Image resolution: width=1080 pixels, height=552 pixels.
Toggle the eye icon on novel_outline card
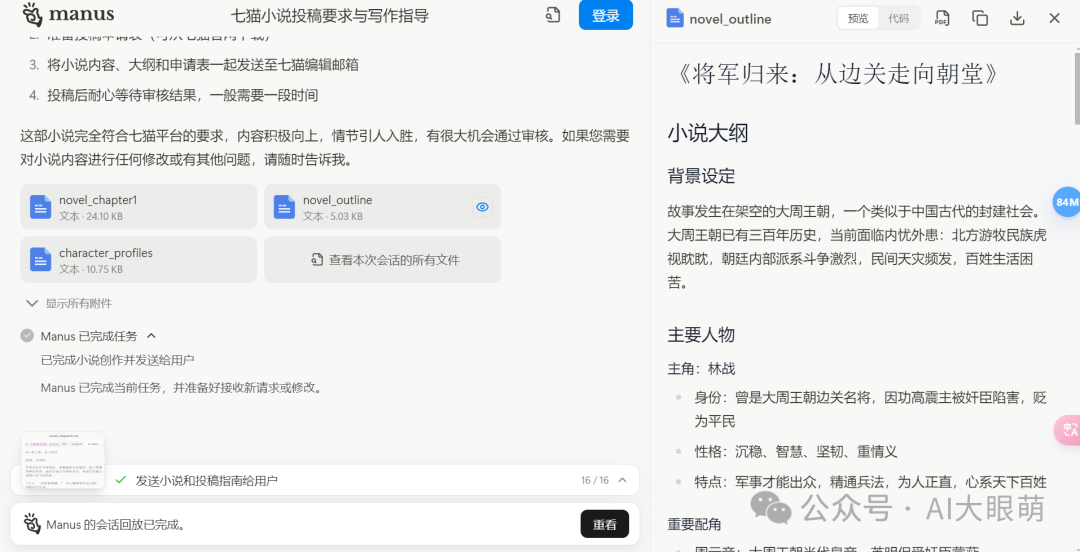[x=482, y=207]
